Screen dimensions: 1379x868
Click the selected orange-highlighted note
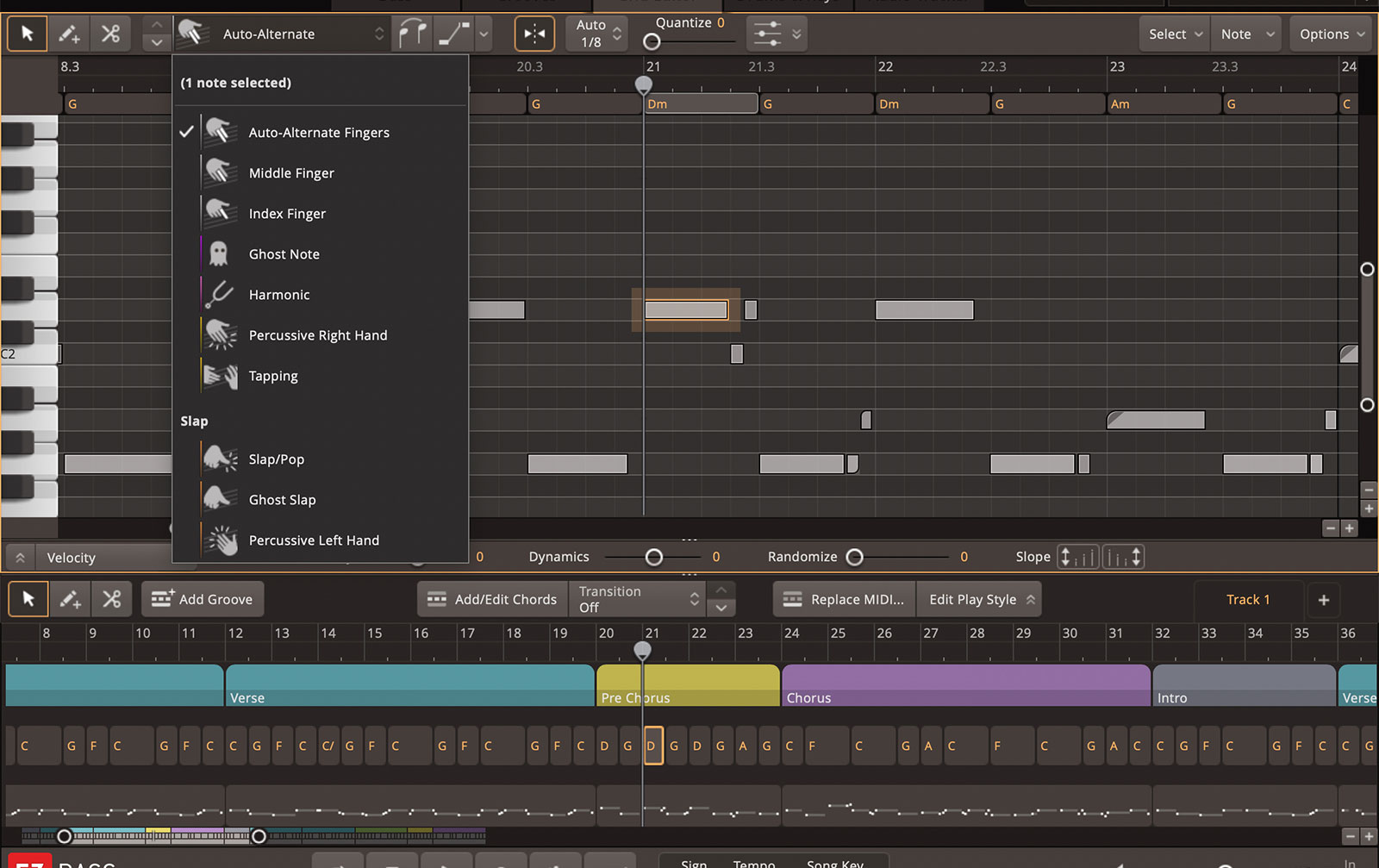686,309
